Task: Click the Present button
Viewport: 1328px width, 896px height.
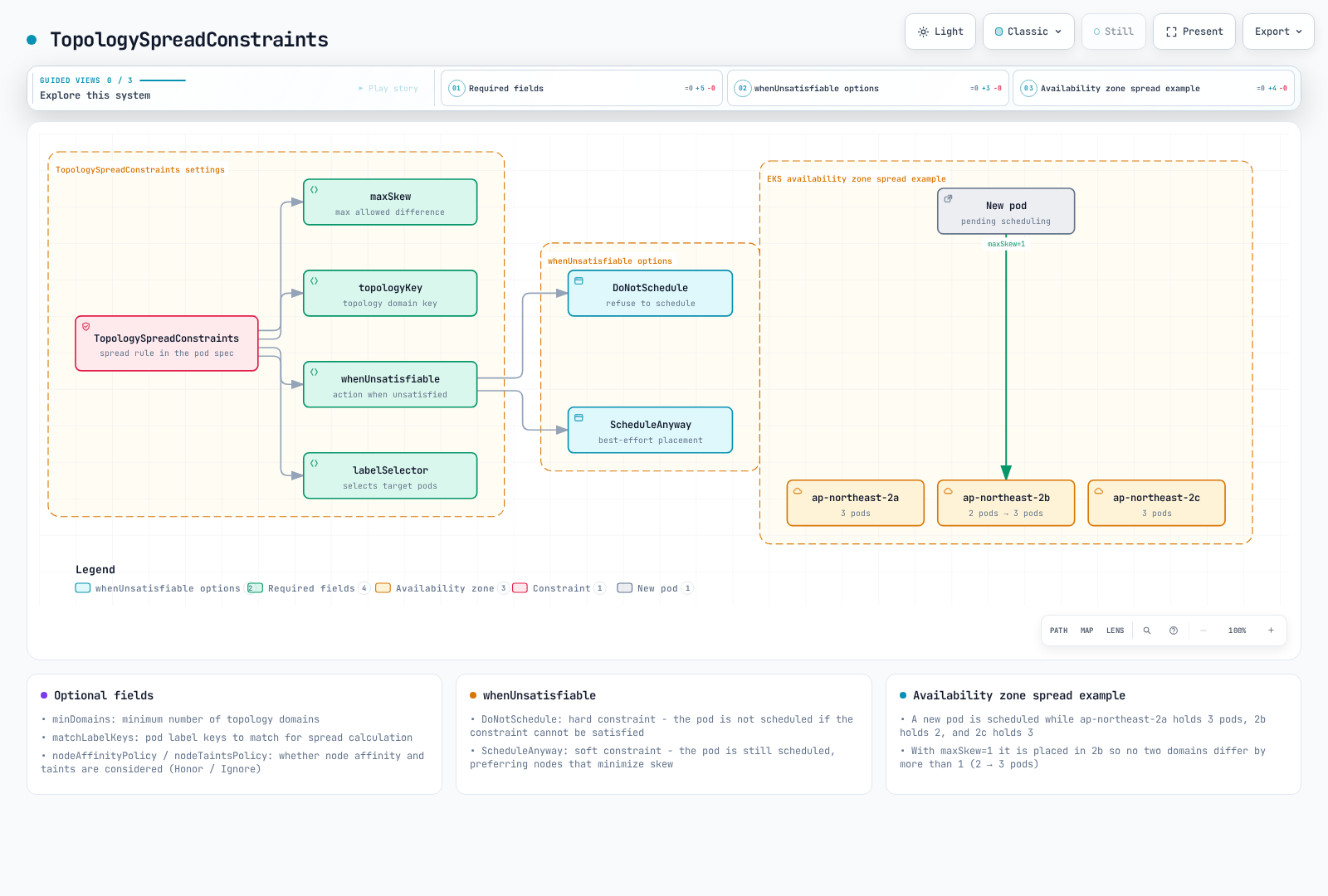Action: (x=1194, y=32)
